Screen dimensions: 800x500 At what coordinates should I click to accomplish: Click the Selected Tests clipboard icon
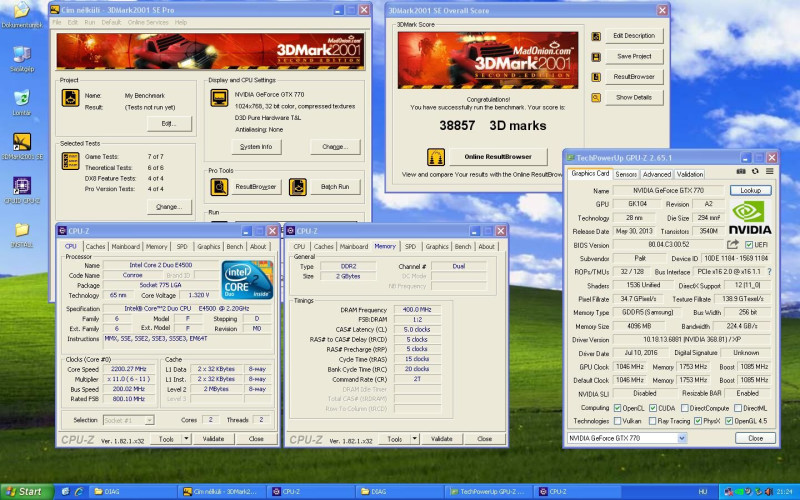click(70, 161)
